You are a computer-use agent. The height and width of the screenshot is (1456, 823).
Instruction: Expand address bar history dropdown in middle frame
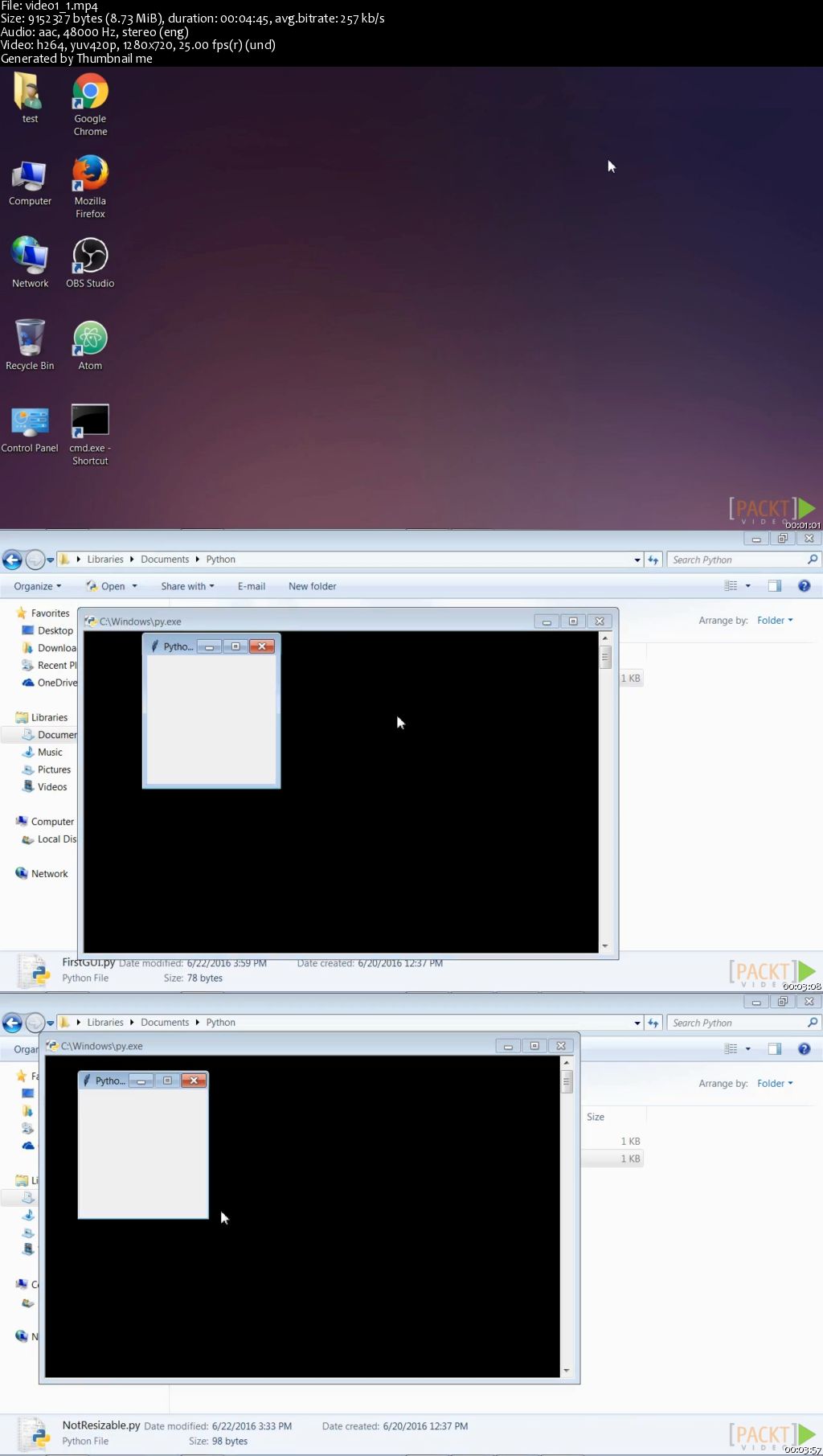point(637,560)
